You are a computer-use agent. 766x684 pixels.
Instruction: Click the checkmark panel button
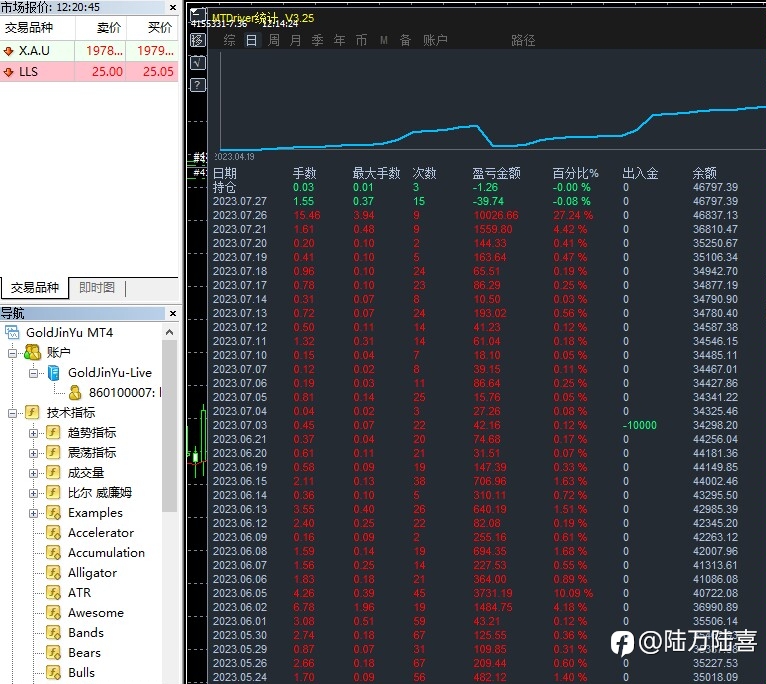(x=198, y=63)
